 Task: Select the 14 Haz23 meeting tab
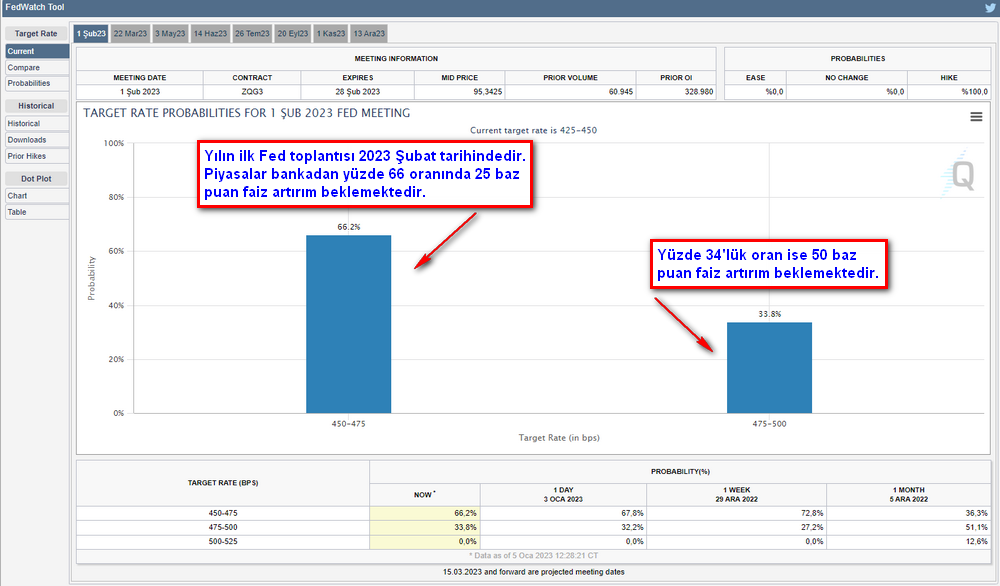point(210,34)
